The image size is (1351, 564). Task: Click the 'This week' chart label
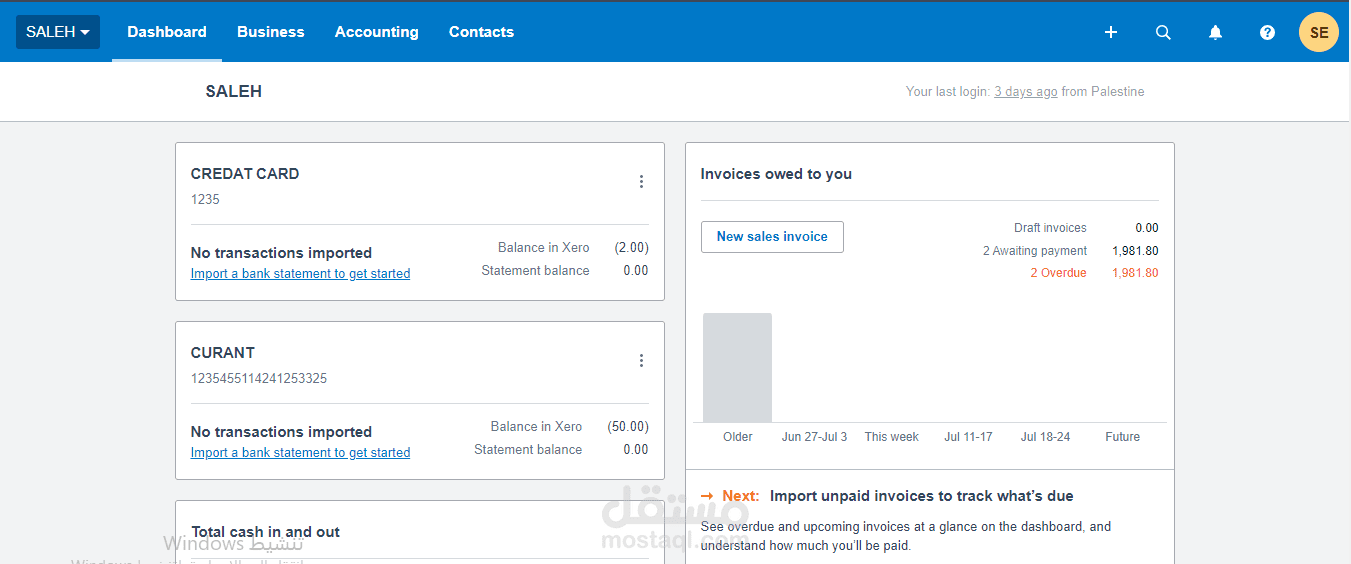(x=892, y=437)
